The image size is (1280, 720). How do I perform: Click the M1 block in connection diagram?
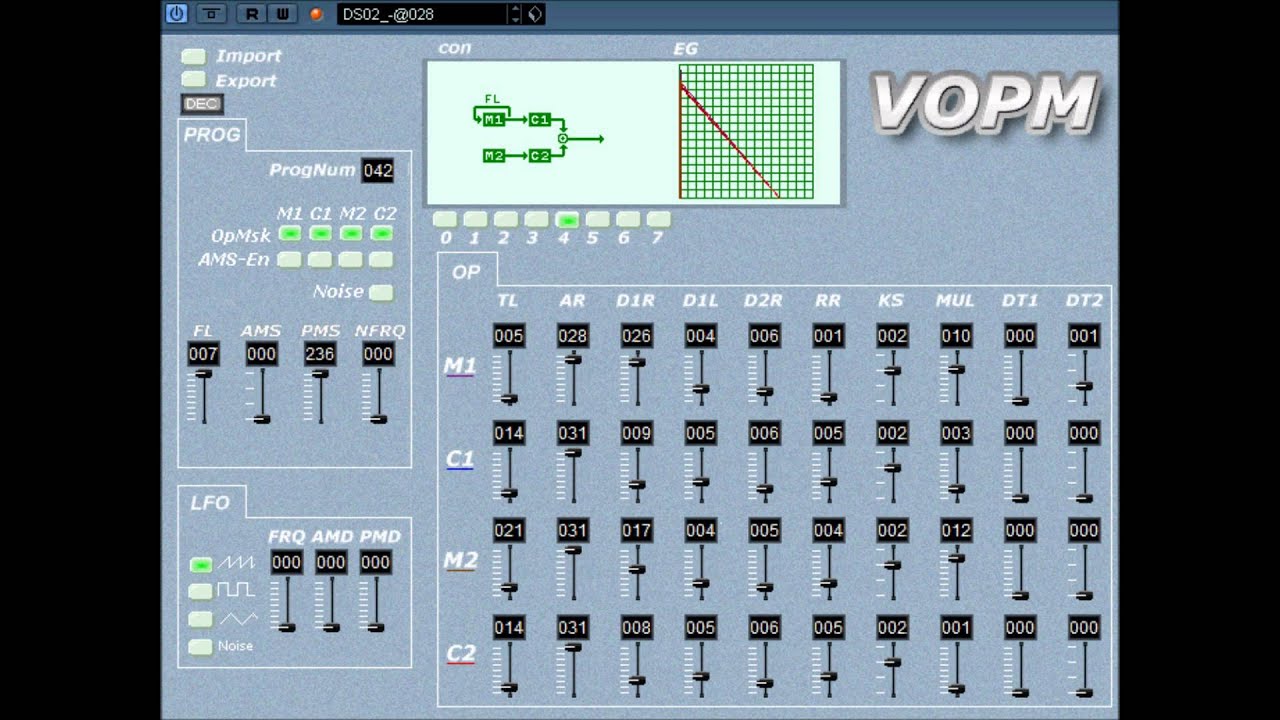494,119
